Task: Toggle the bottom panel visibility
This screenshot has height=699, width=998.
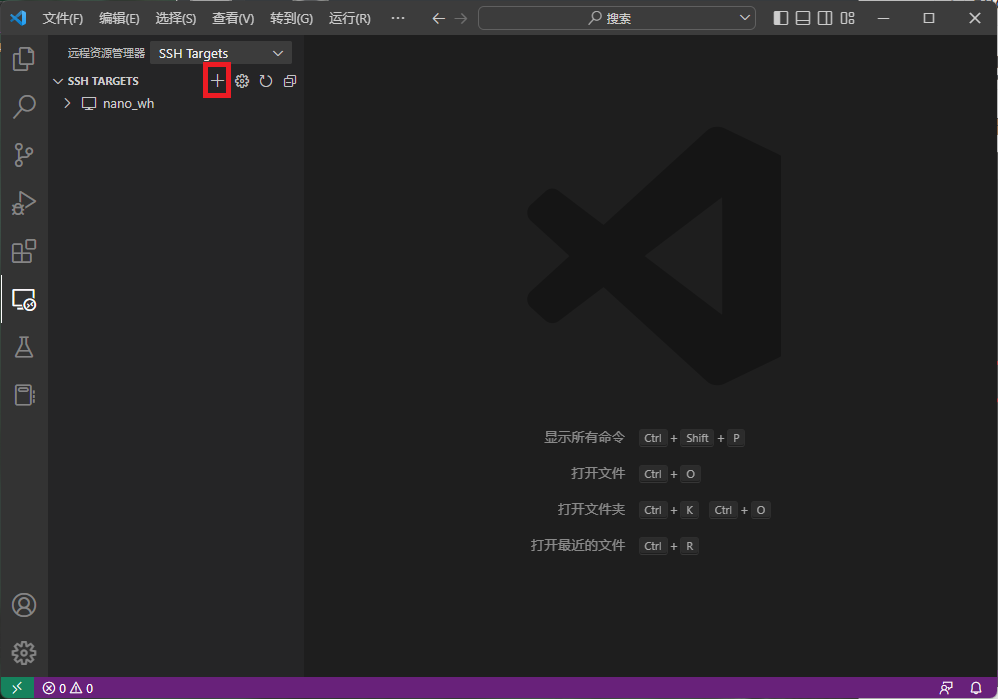Action: pyautogui.click(x=803, y=18)
